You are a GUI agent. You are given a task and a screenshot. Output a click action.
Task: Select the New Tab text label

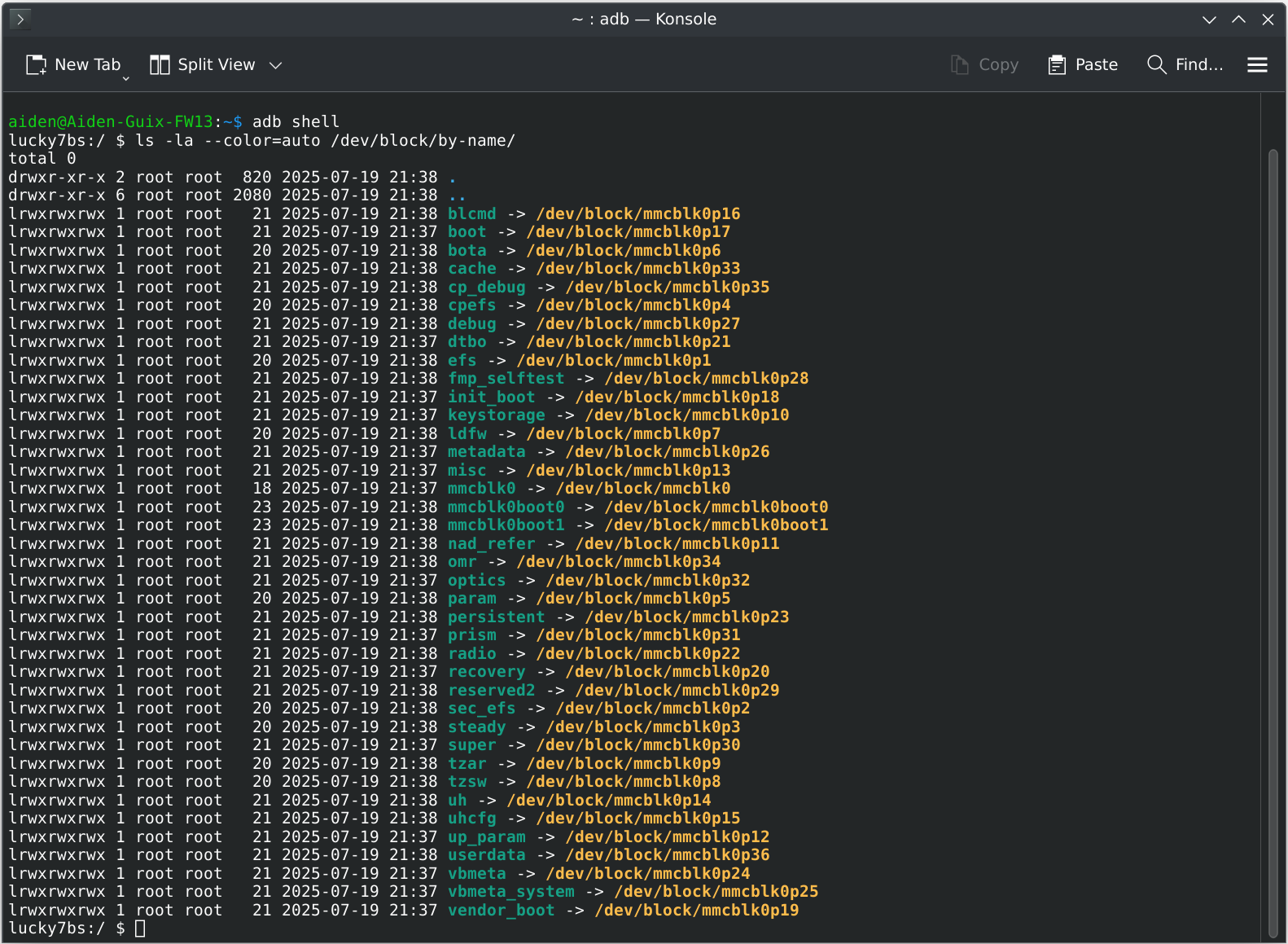[87, 65]
